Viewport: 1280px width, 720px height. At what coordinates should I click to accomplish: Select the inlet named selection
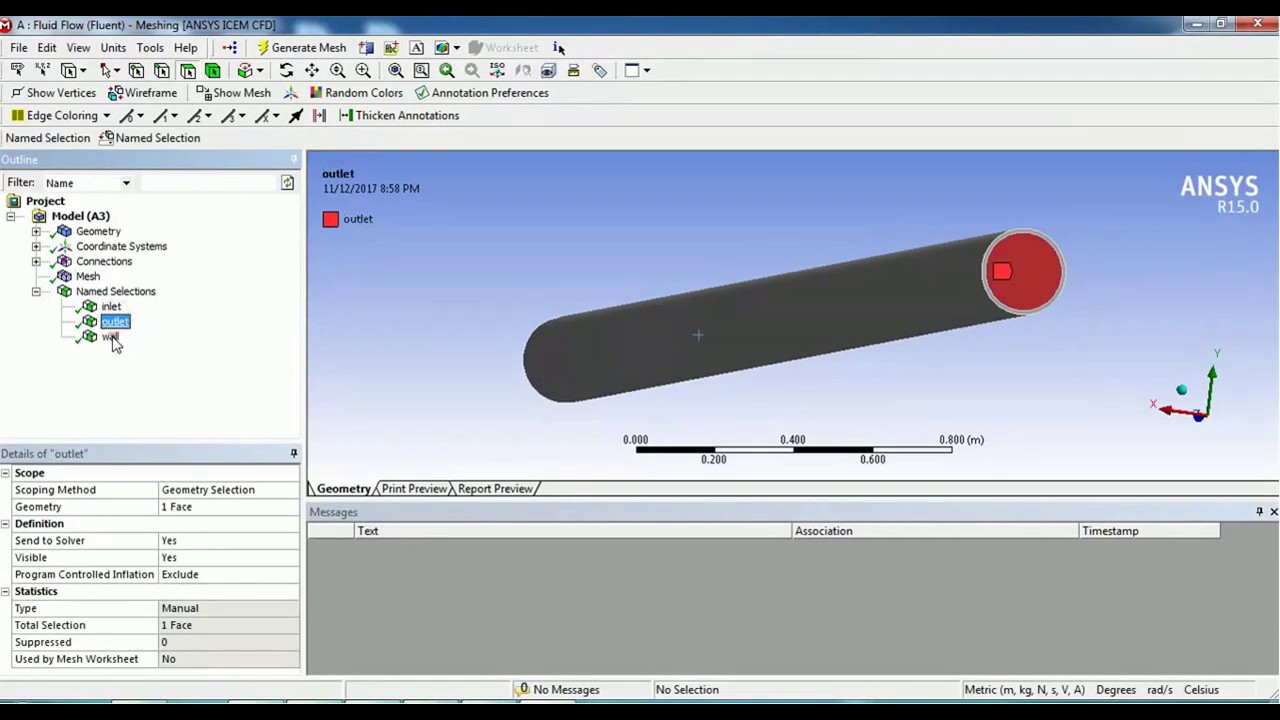(x=111, y=306)
